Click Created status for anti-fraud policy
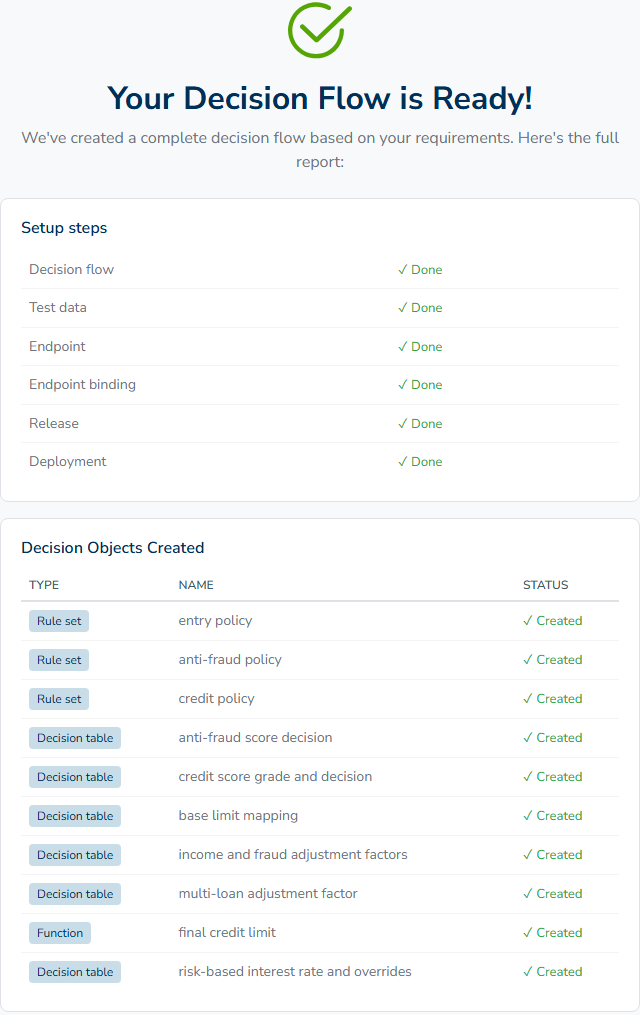The width and height of the screenshot is (640, 1015). pyautogui.click(x=553, y=660)
